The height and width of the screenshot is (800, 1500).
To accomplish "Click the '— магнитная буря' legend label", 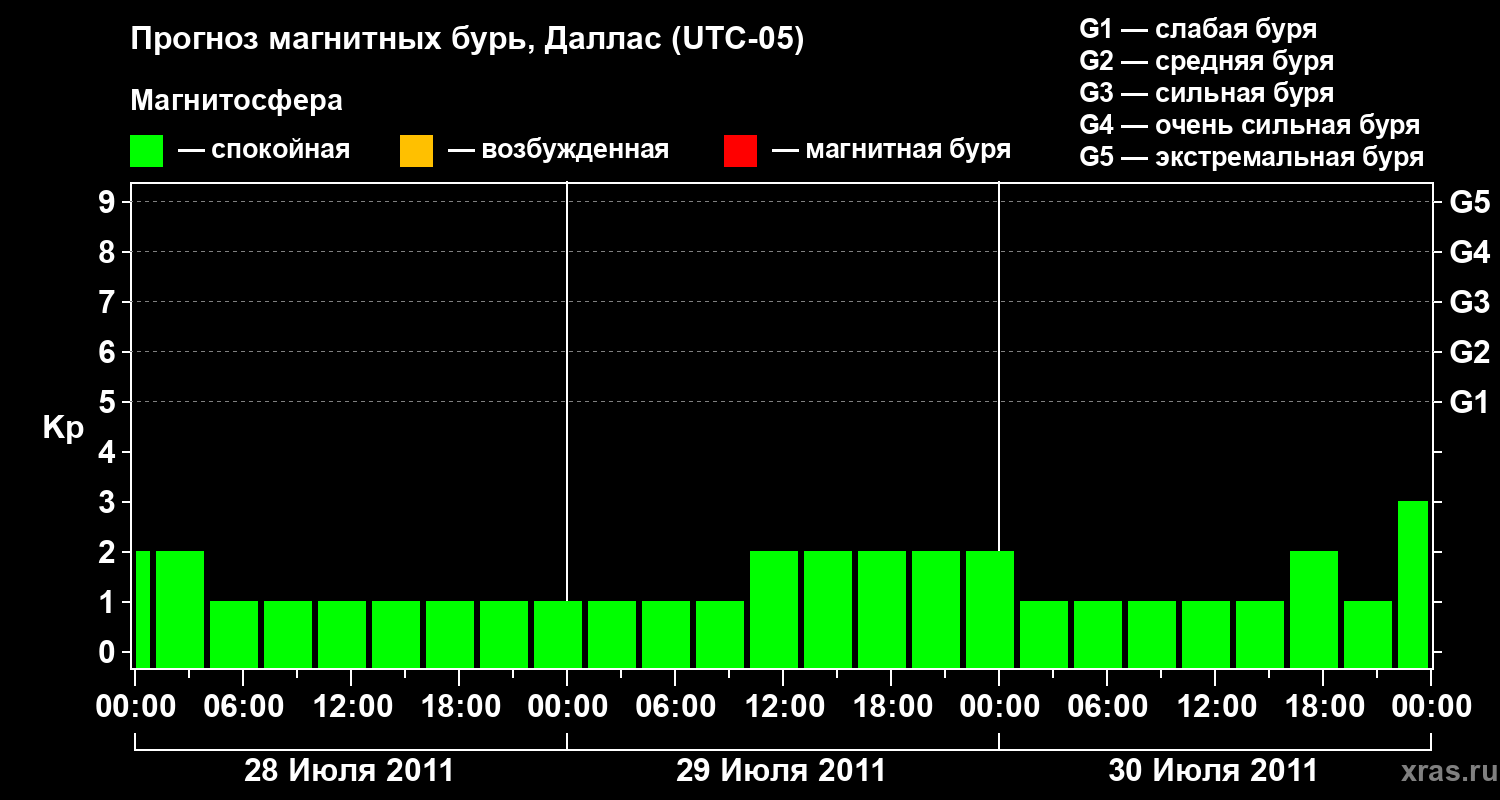I will 891,150.
